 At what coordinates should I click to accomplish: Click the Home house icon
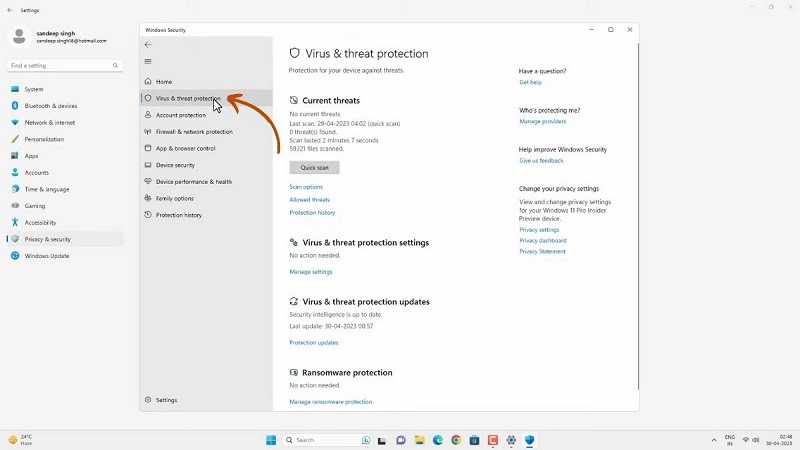pos(148,81)
